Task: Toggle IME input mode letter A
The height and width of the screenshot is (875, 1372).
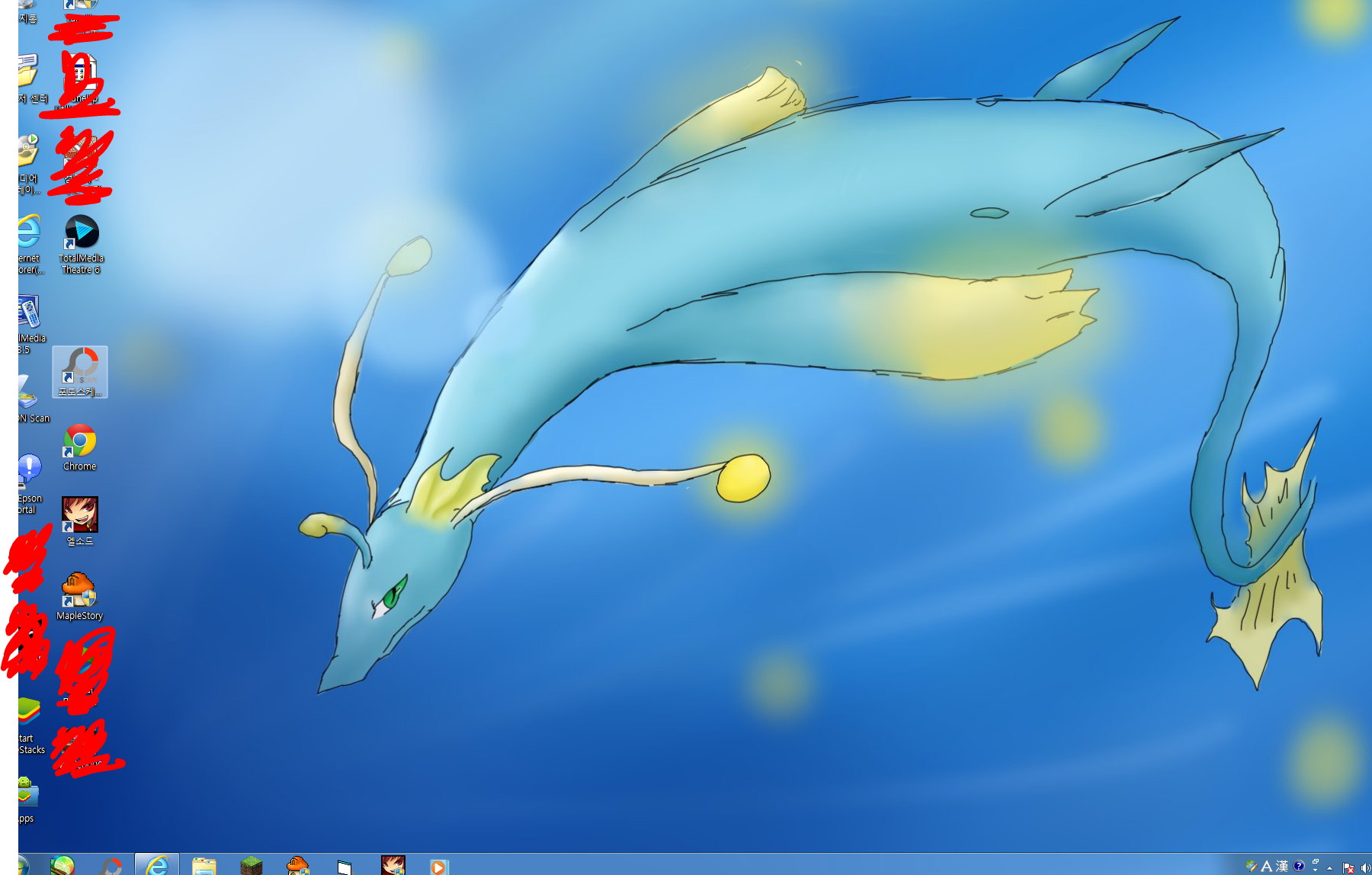Action: coord(1266,866)
